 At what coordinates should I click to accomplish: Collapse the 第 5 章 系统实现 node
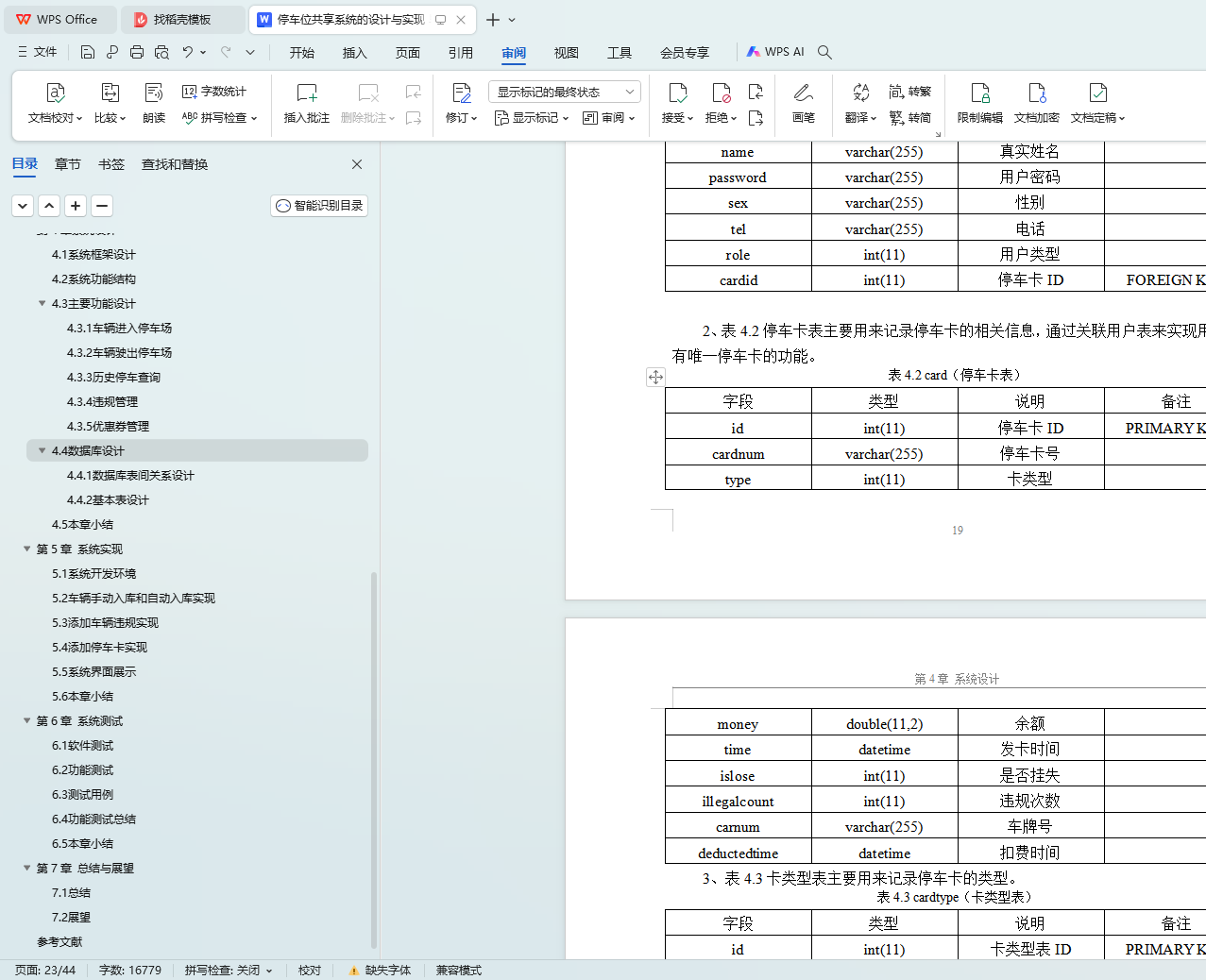[26, 549]
